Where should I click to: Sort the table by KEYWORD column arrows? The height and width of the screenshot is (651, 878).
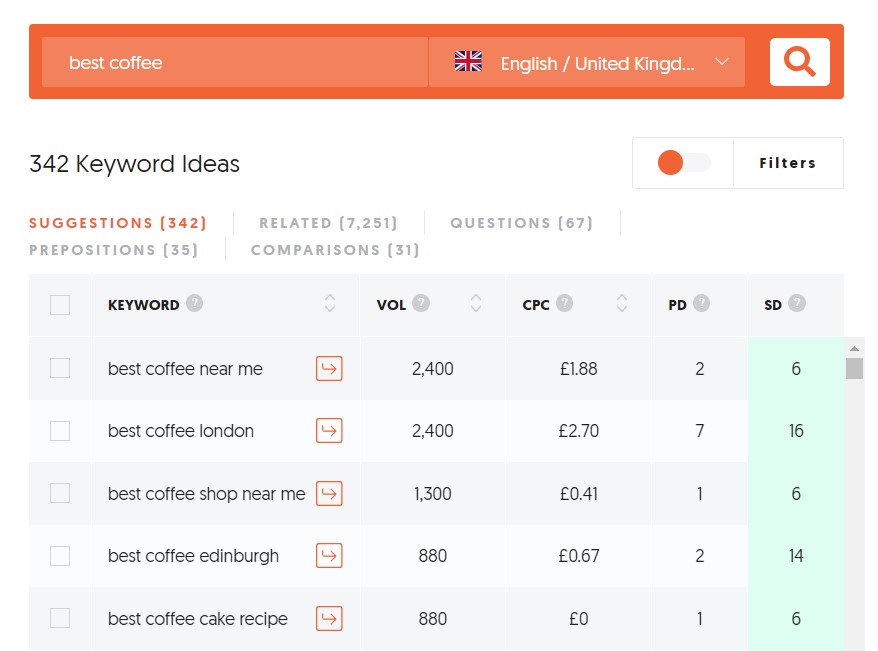[x=330, y=303]
